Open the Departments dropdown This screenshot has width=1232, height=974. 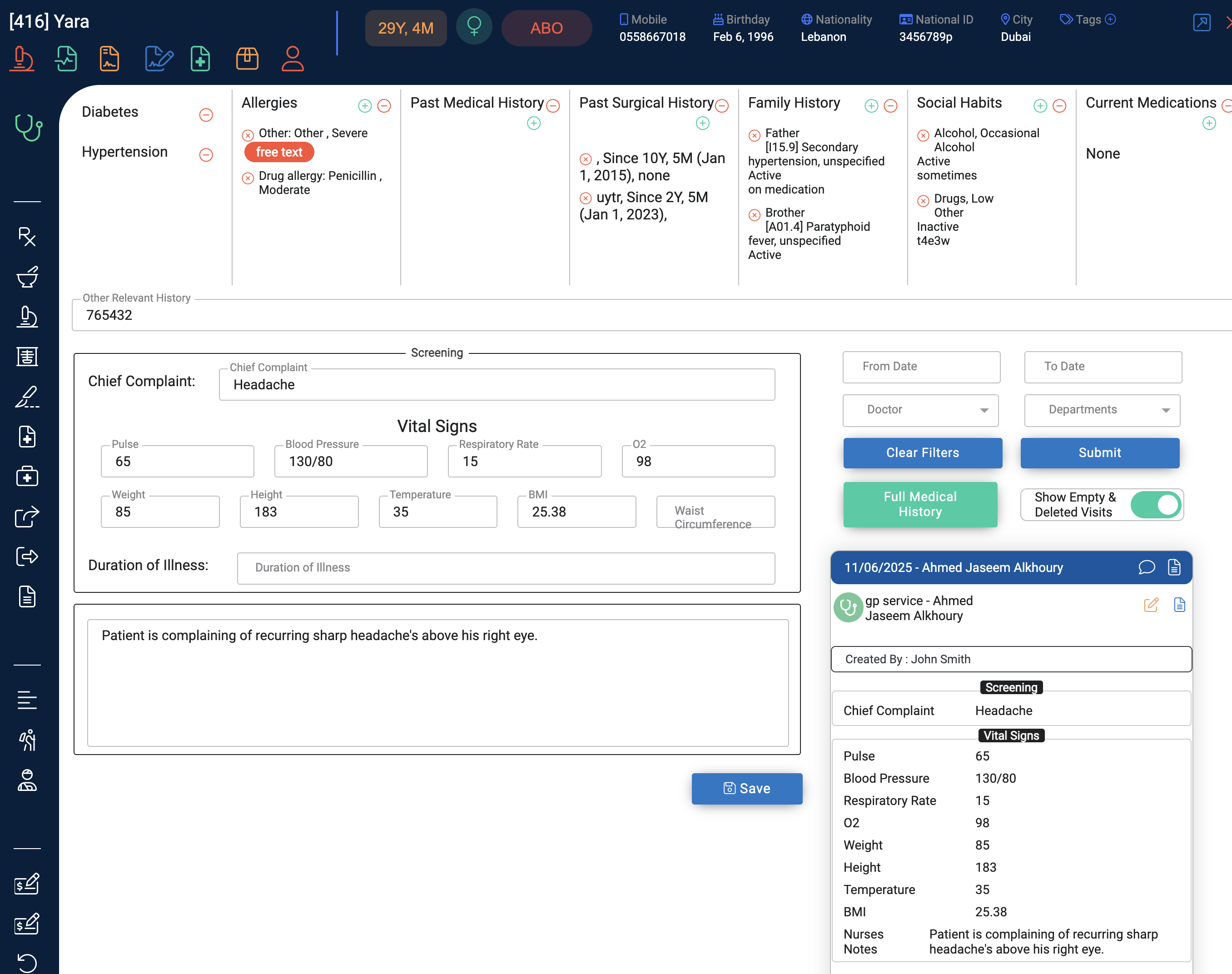[1102, 410]
